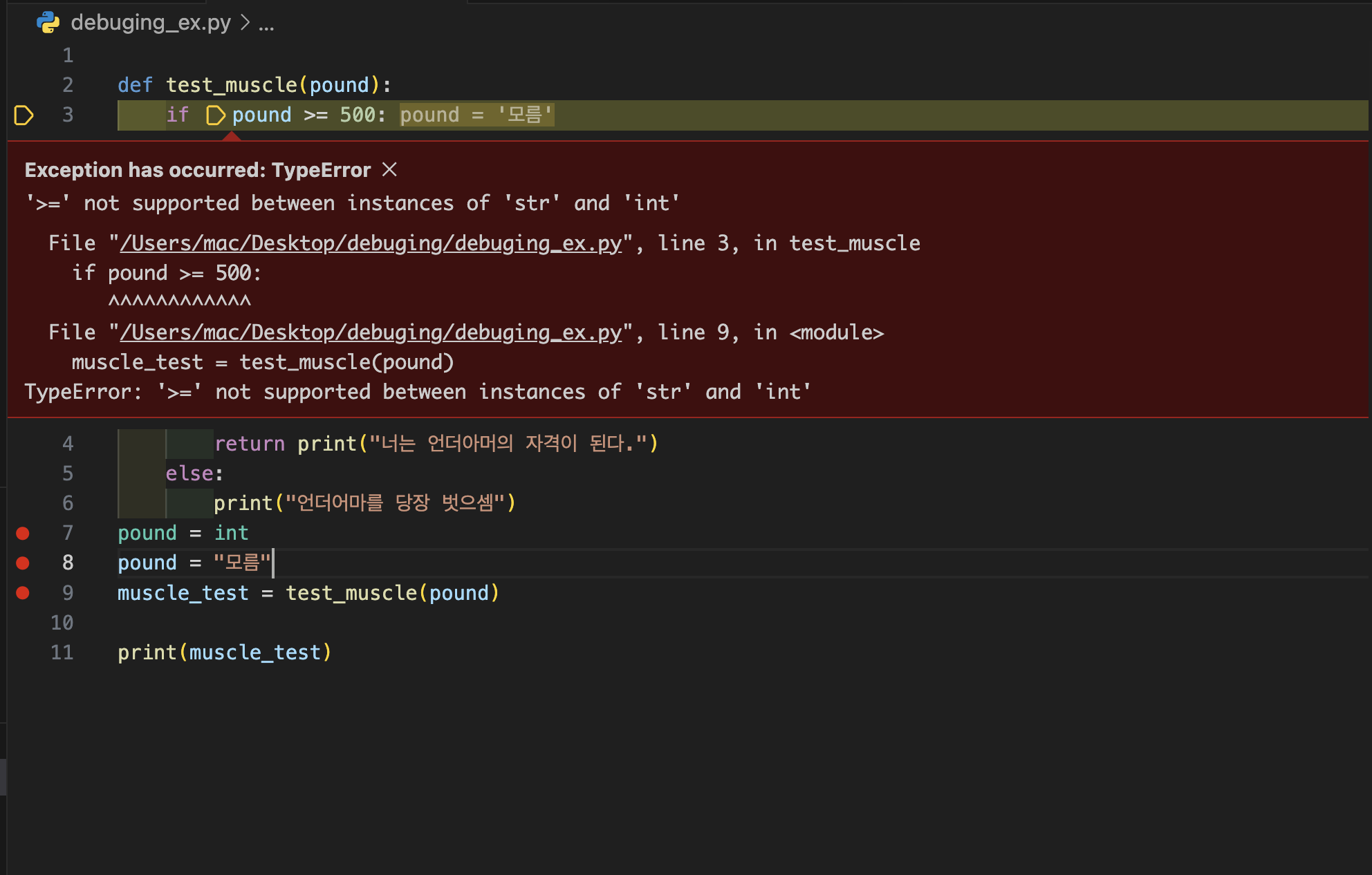
Task: Click inline breakpoint marker before pound
Action: [216, 115]
